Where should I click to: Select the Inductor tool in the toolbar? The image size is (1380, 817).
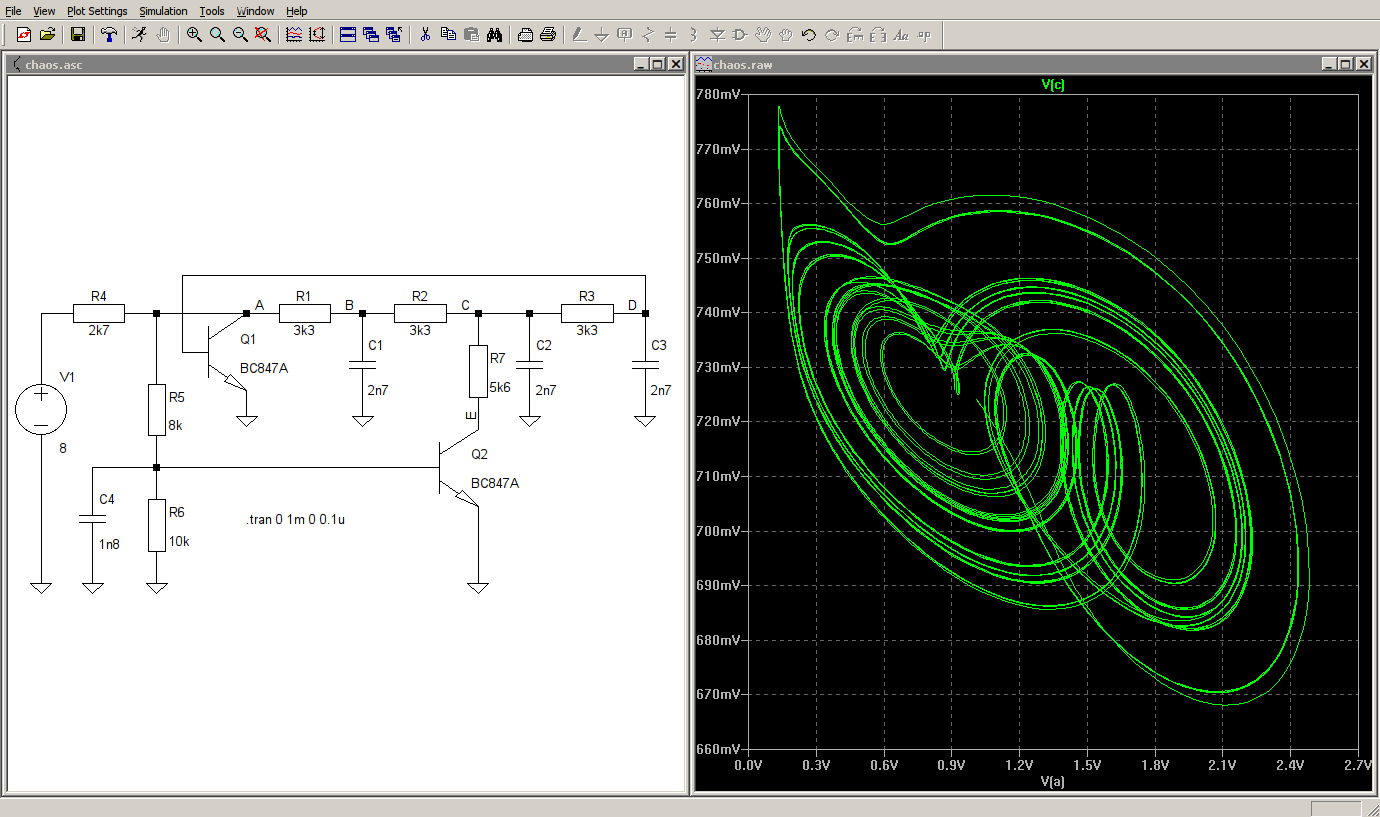pos(694,34)
